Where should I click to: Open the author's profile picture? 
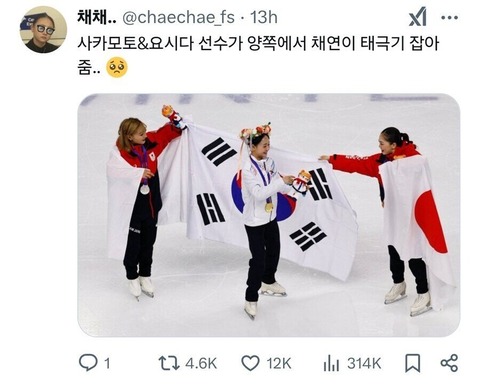coord(43,29)
